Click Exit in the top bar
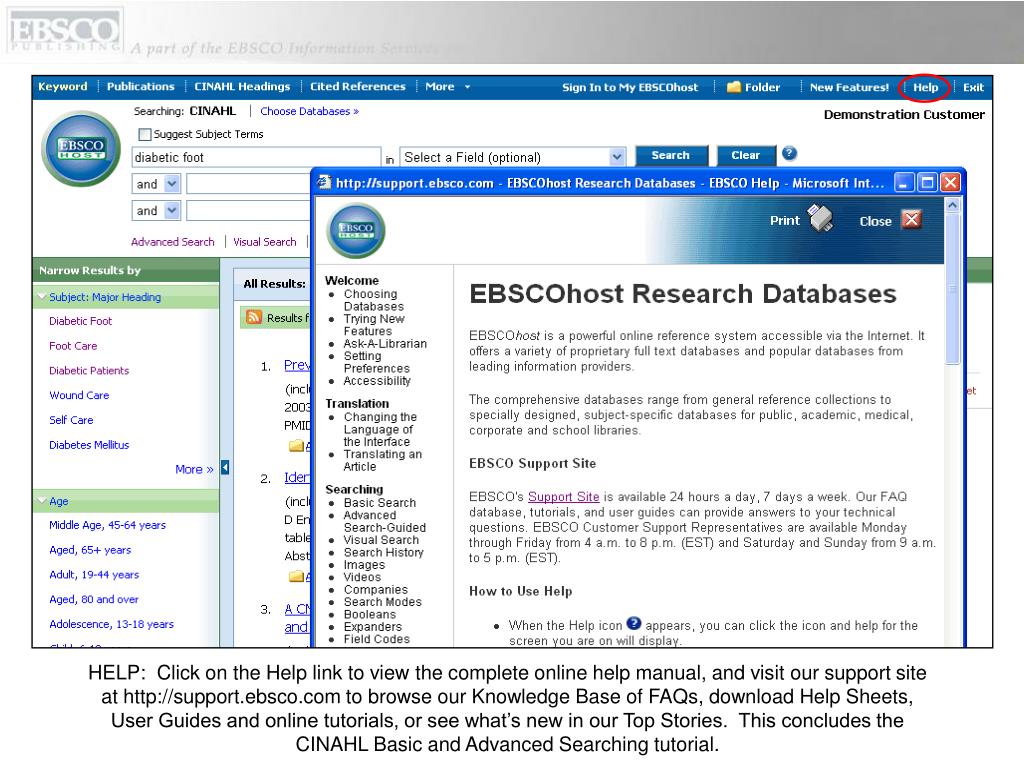Viewport: 1024px width, 768px height. tap(973, 87)
